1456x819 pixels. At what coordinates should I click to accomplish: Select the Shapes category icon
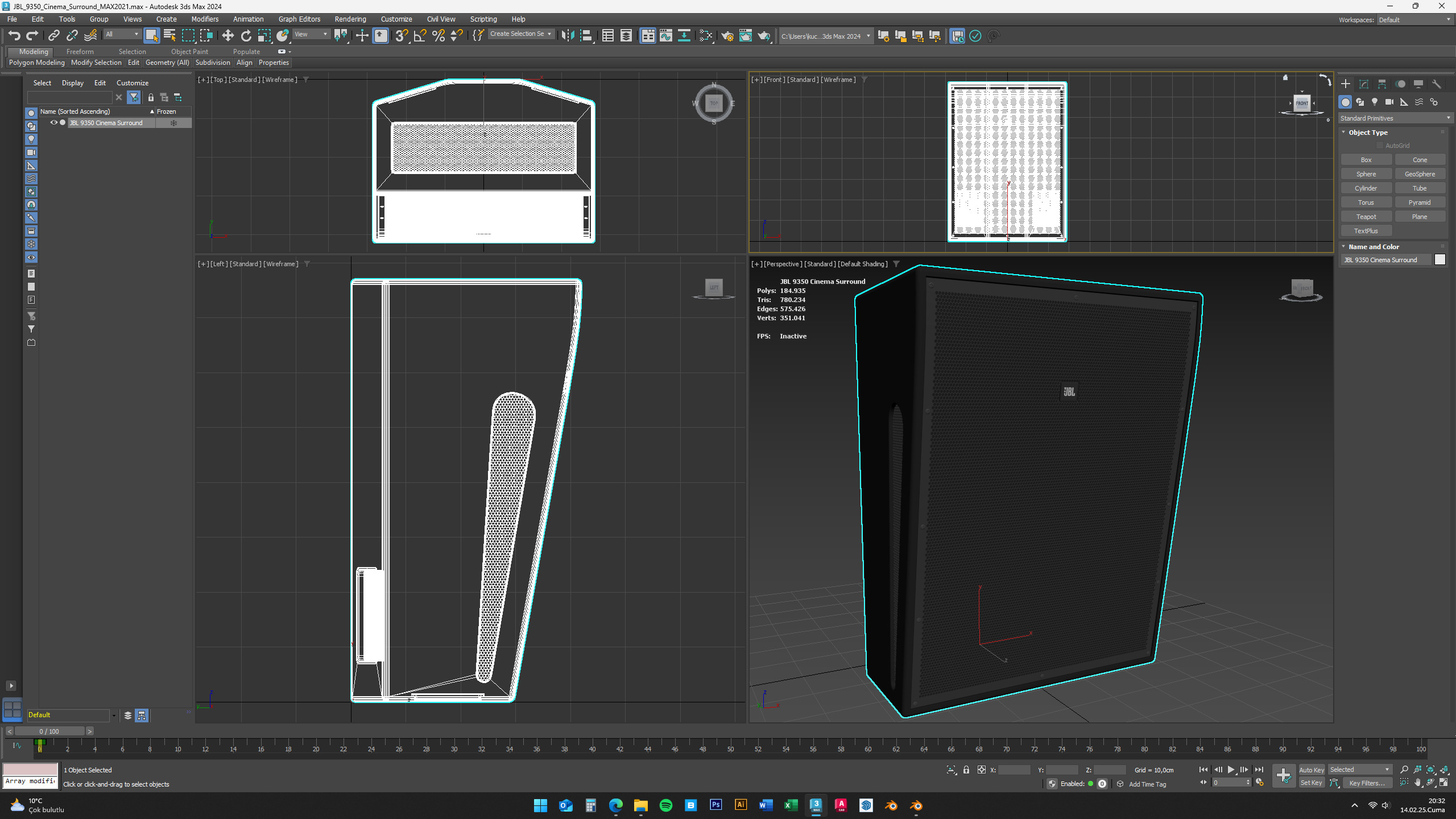coord(1360,102)
